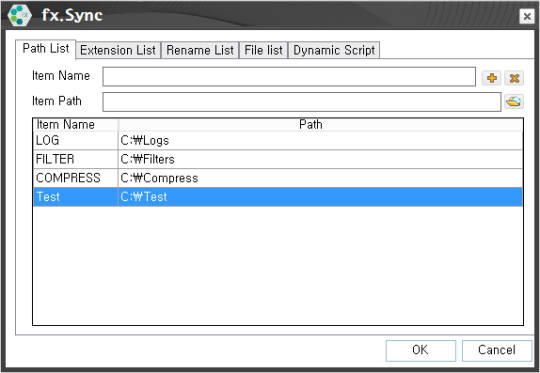Click the Cancel button
The image size is (540, 373).
coord(497,350)
